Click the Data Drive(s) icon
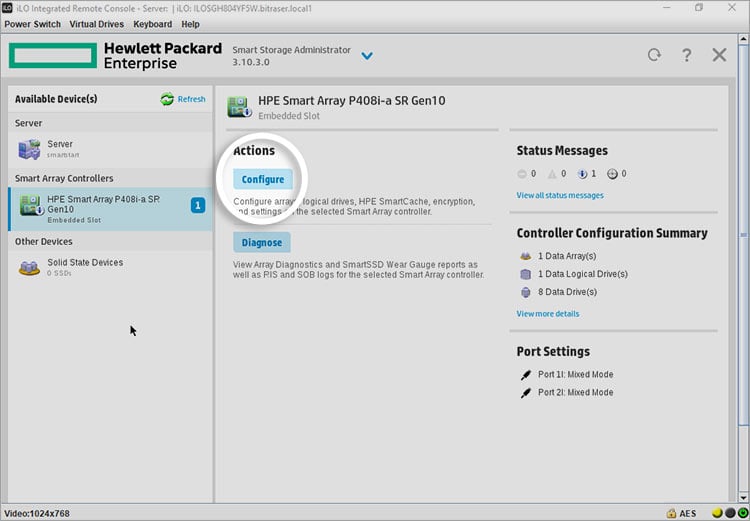The width and height of the screenshot is (750, 521). coord(526,292)
